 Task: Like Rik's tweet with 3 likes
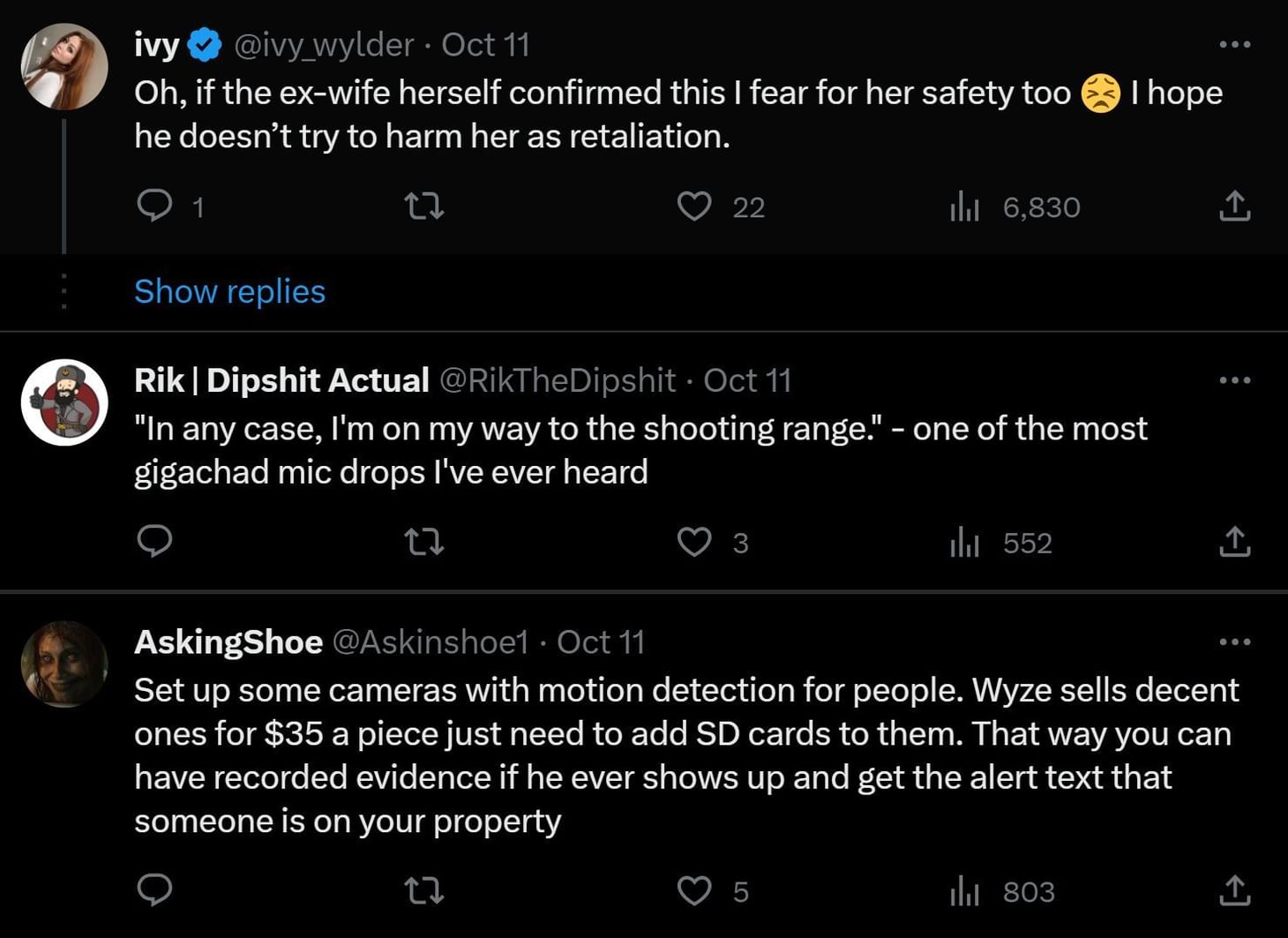tap(694, 542)
